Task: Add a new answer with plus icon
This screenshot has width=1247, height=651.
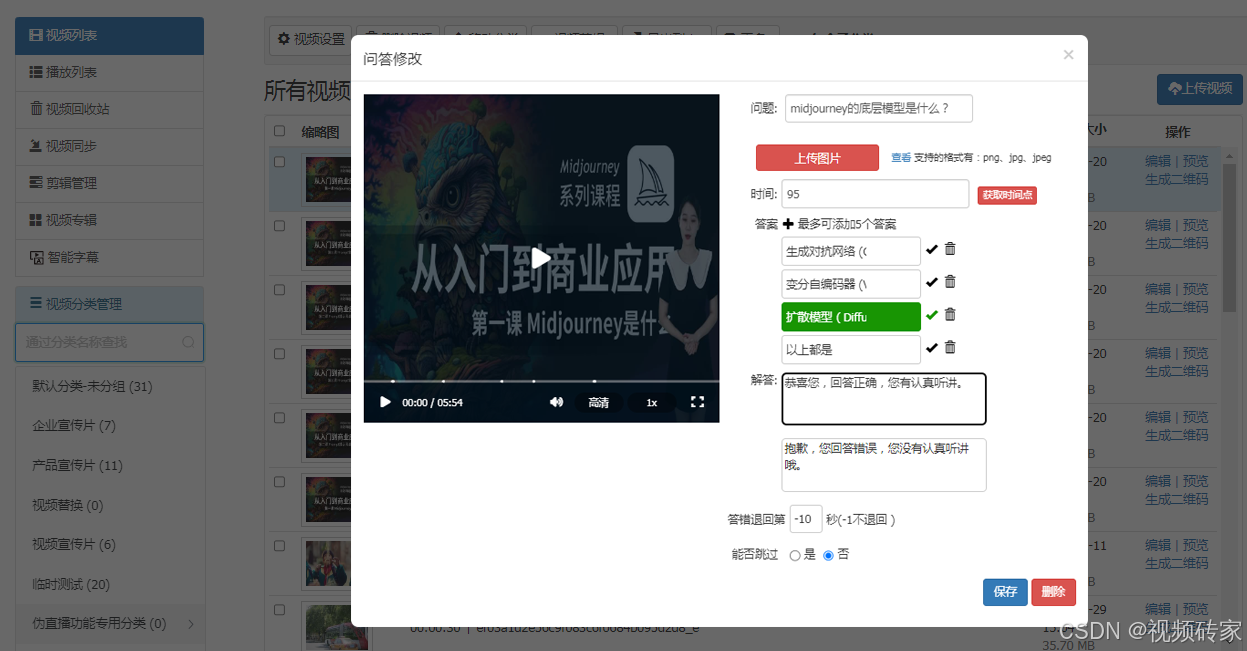Action: (788, 224)
